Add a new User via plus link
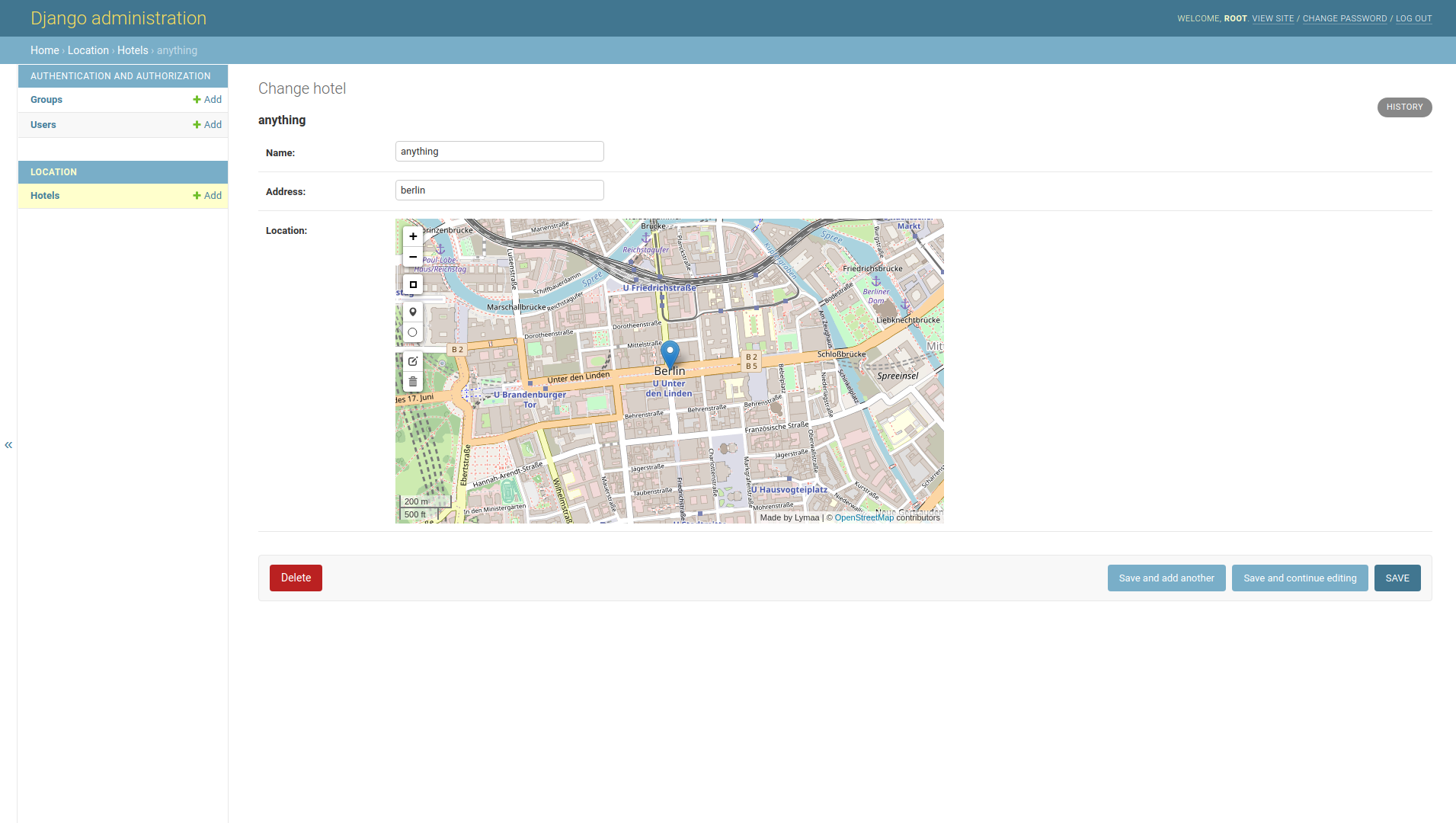The width and height of the screenshot is (1456, 823). pos(207,125)
